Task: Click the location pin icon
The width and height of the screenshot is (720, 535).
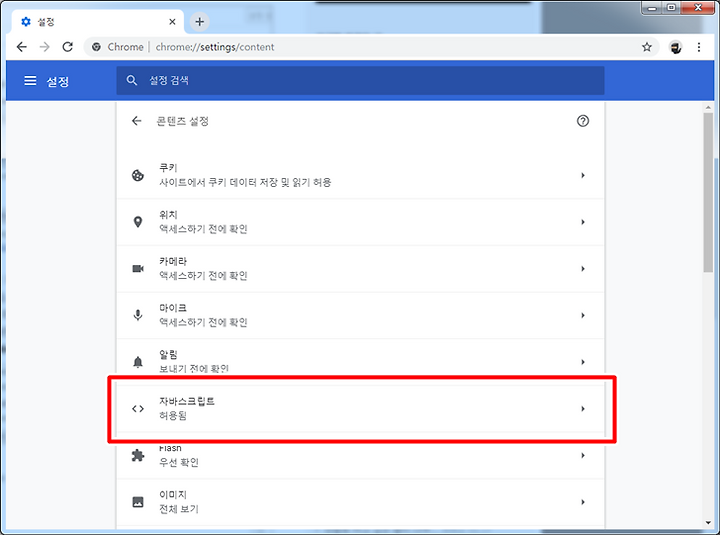Action: [138, 222]
